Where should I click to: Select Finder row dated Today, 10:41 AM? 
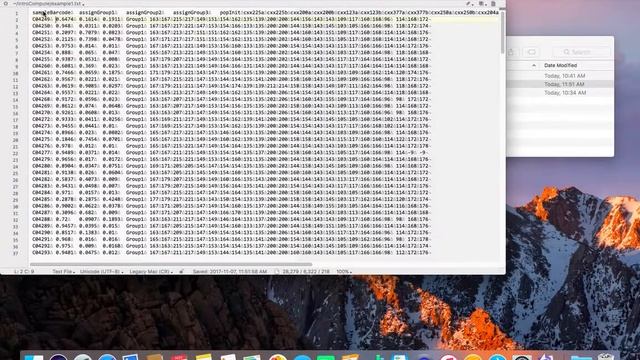click(560, 76)
